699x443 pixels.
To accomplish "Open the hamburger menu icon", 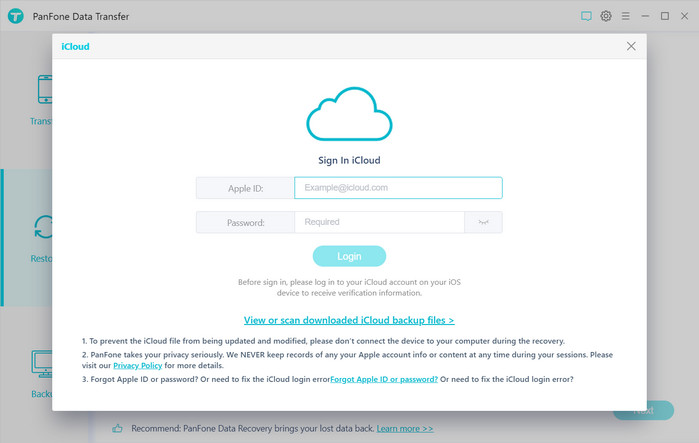I will tap(625, 16).
